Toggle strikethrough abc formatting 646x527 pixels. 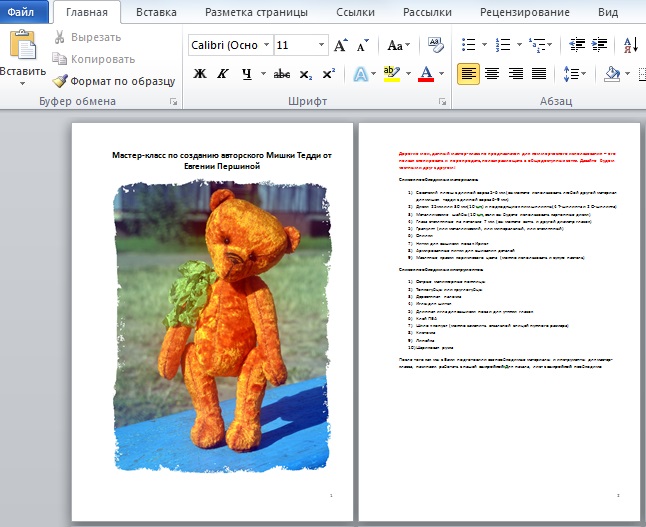pyautogui.click(x=282, y=74)
